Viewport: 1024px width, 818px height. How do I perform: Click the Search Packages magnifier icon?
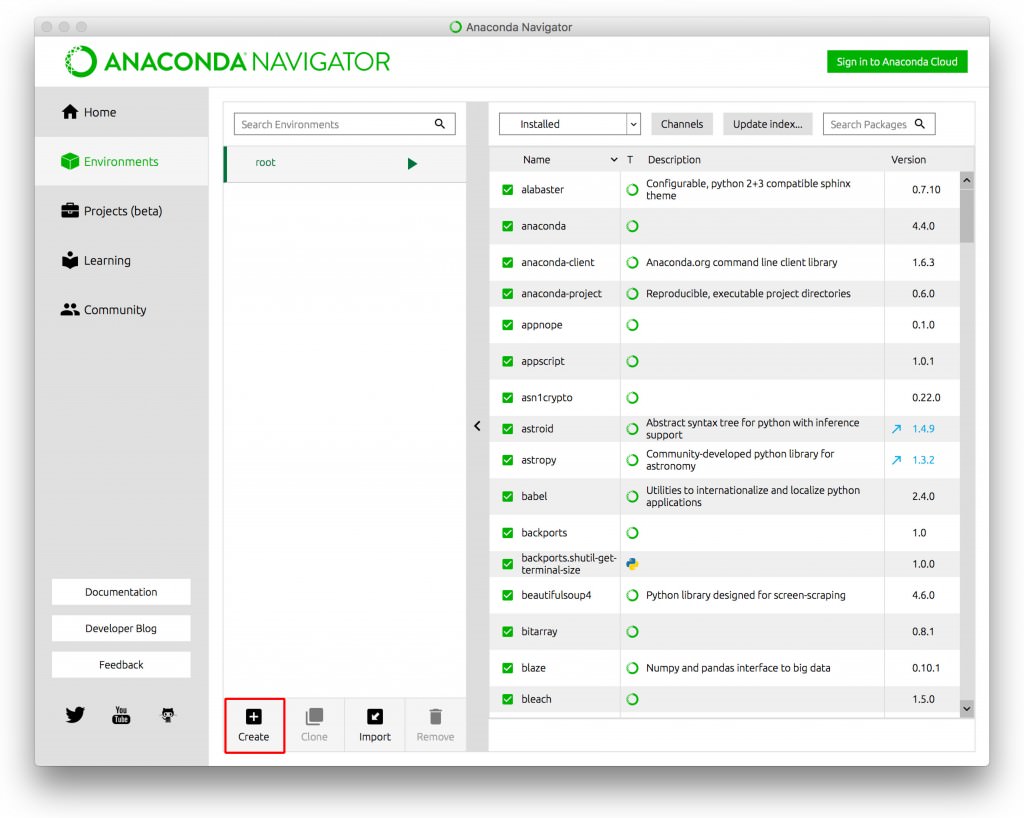pyautogui.click(x=920, y=123)
